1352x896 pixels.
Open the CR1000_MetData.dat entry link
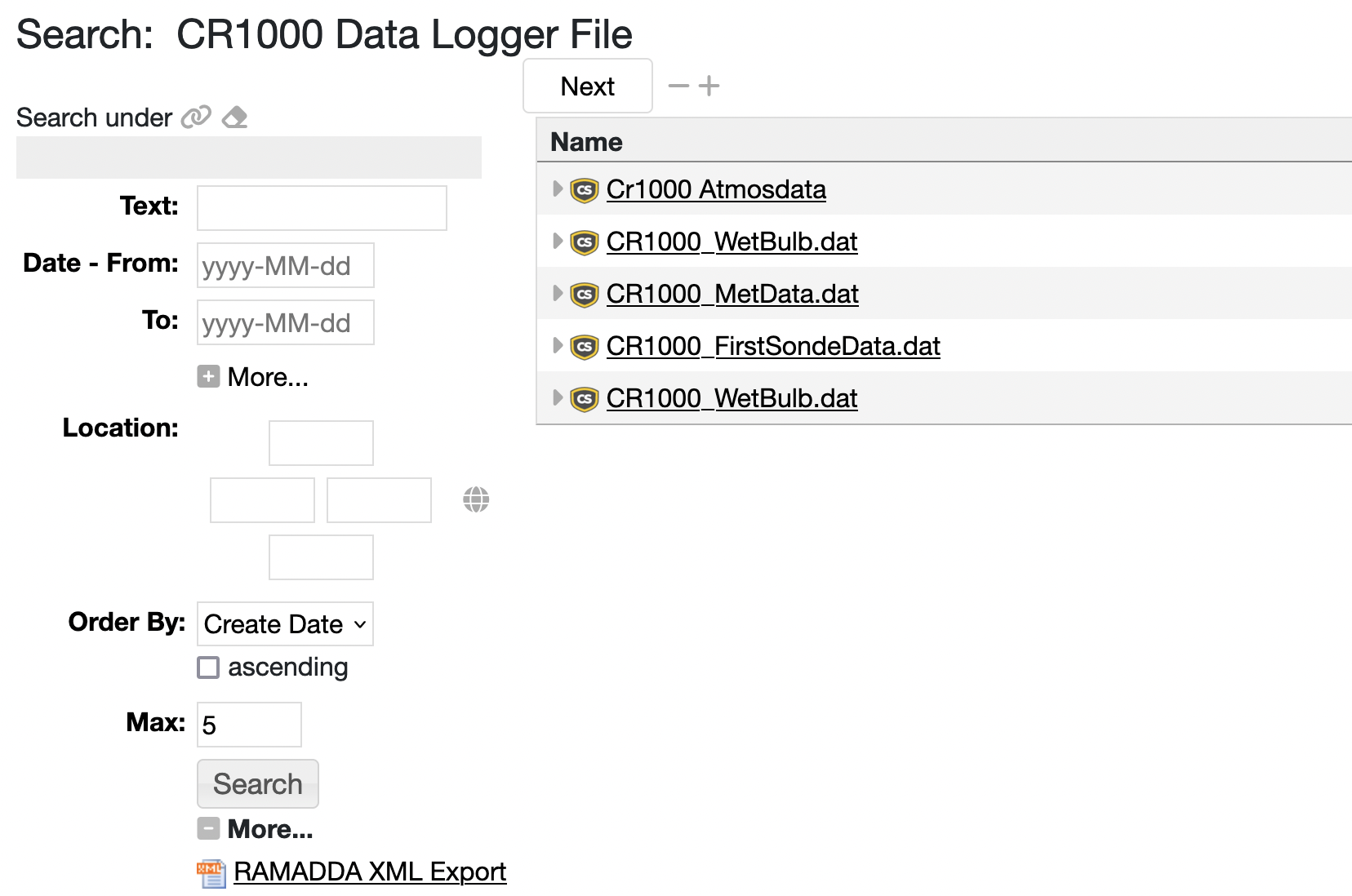pyautogui.click(x=732, y=294)
